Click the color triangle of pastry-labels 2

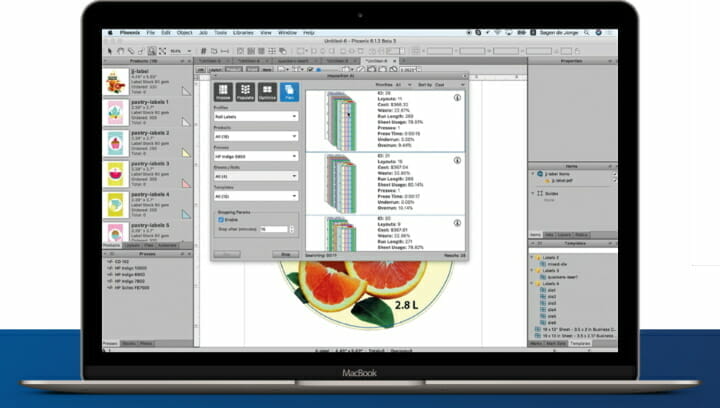pos(186,152)
